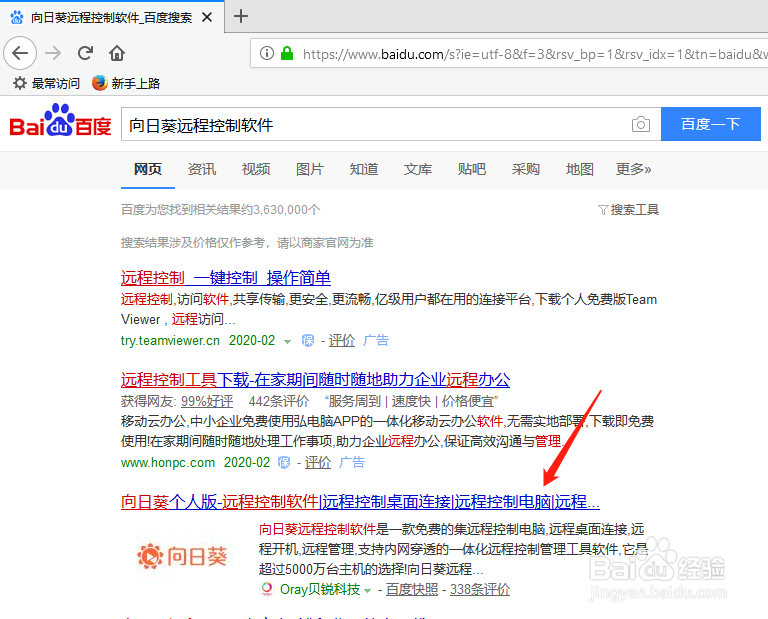Expand dropdown arrow beside try.teamviewer.cn
Image resolution: width=768 pixels, height=619 pixels.
click(x=288, y=341)
